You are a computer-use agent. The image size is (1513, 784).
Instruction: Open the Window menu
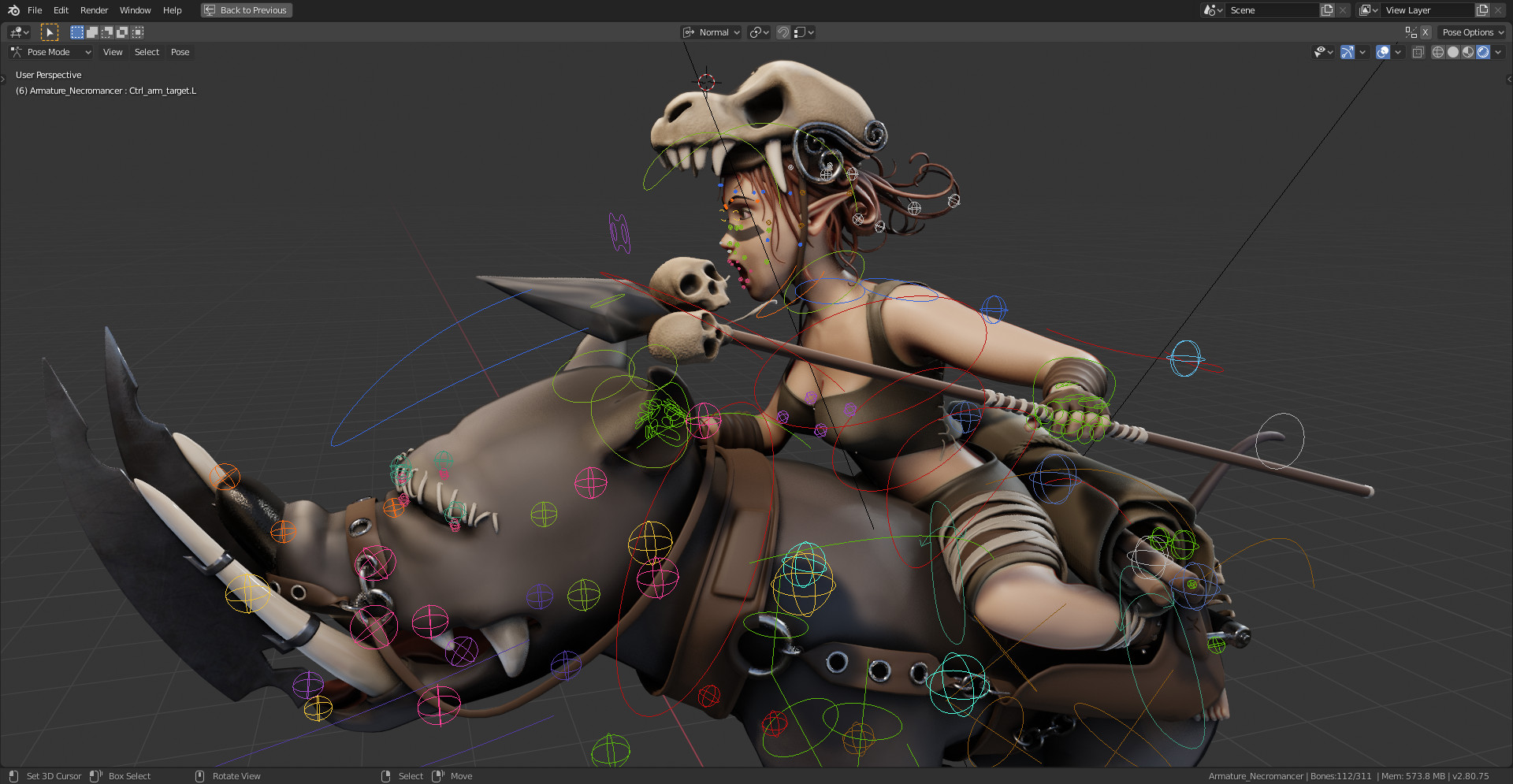[135, 10]
